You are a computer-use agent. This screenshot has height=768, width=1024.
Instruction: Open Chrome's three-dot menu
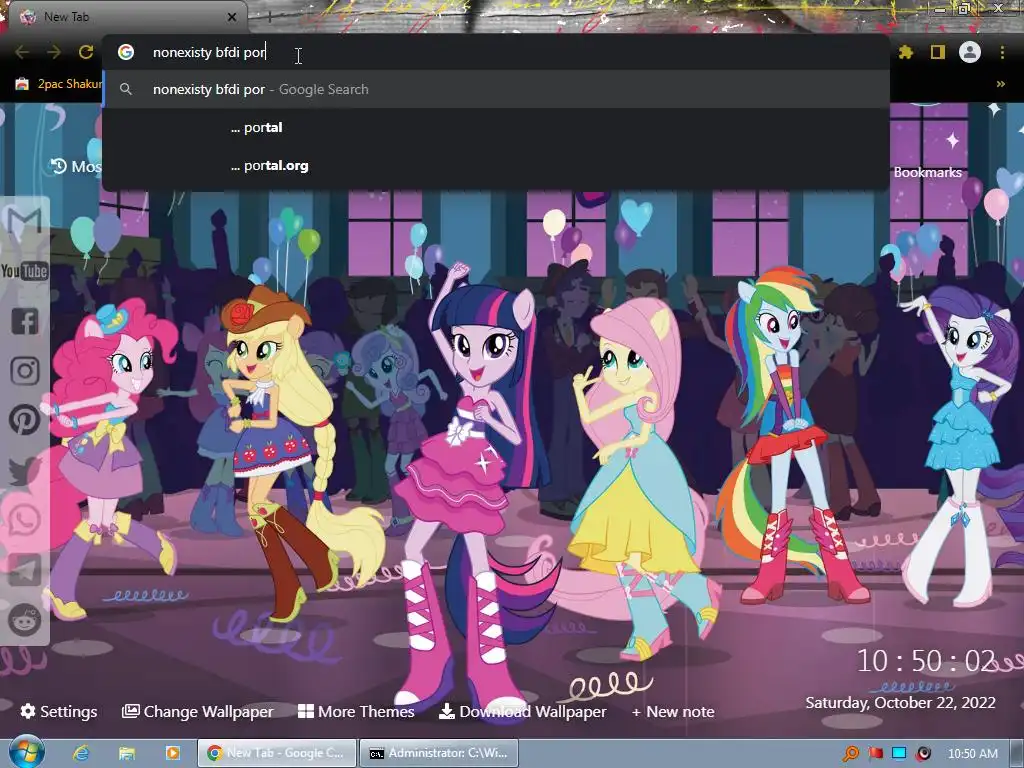[1002, 52]
